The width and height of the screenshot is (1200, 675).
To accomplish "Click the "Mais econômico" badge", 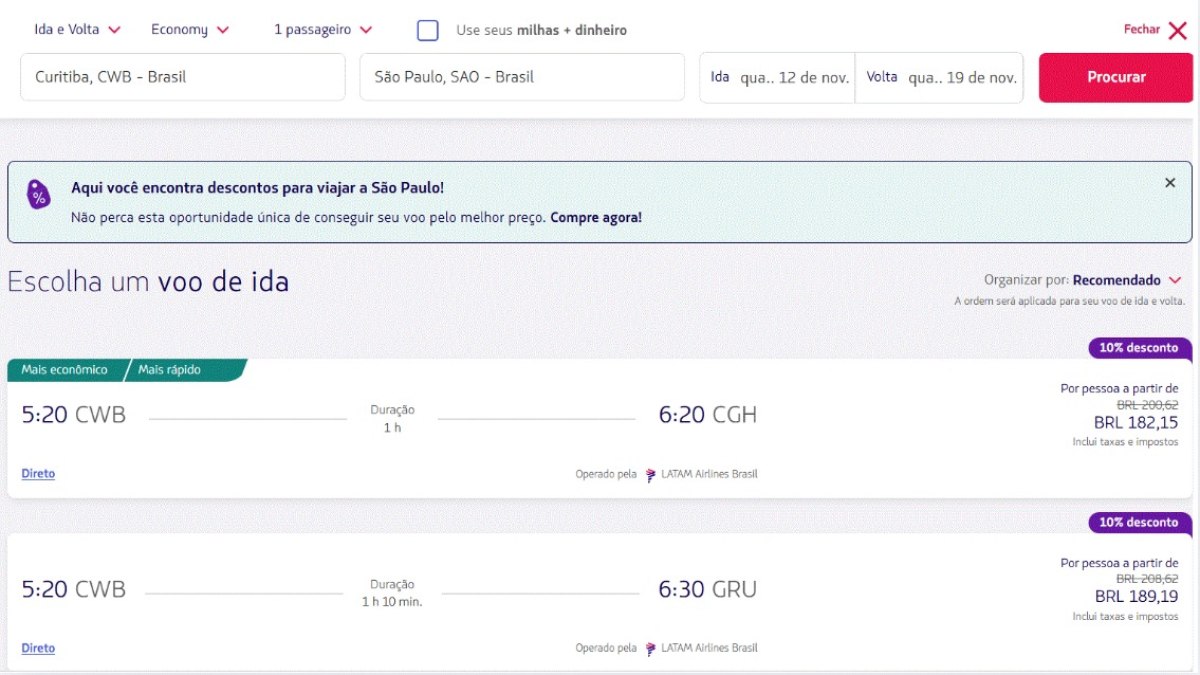I will [x=62, y=369].
